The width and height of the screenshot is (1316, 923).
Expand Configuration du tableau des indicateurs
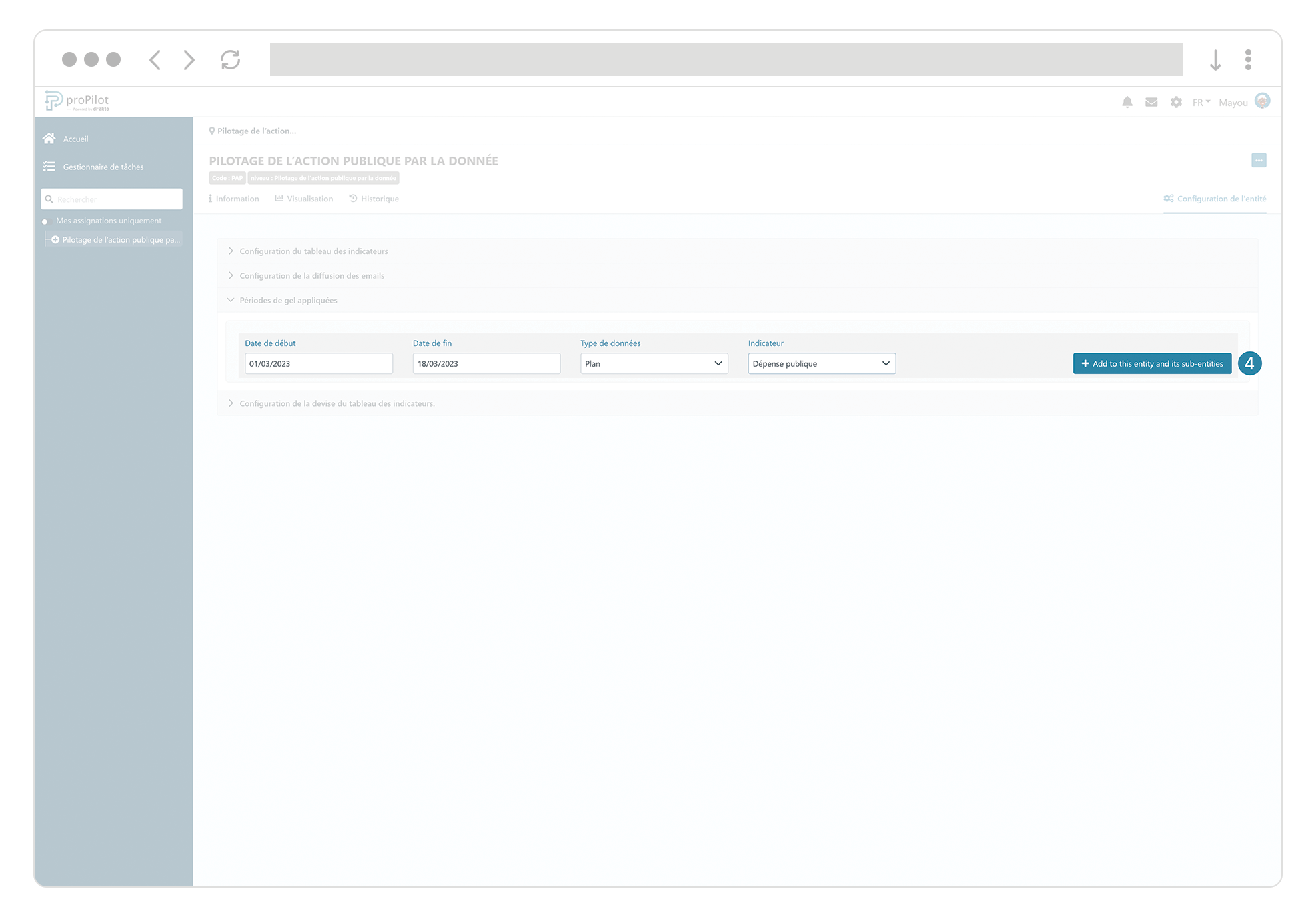[x=313, y=251]
